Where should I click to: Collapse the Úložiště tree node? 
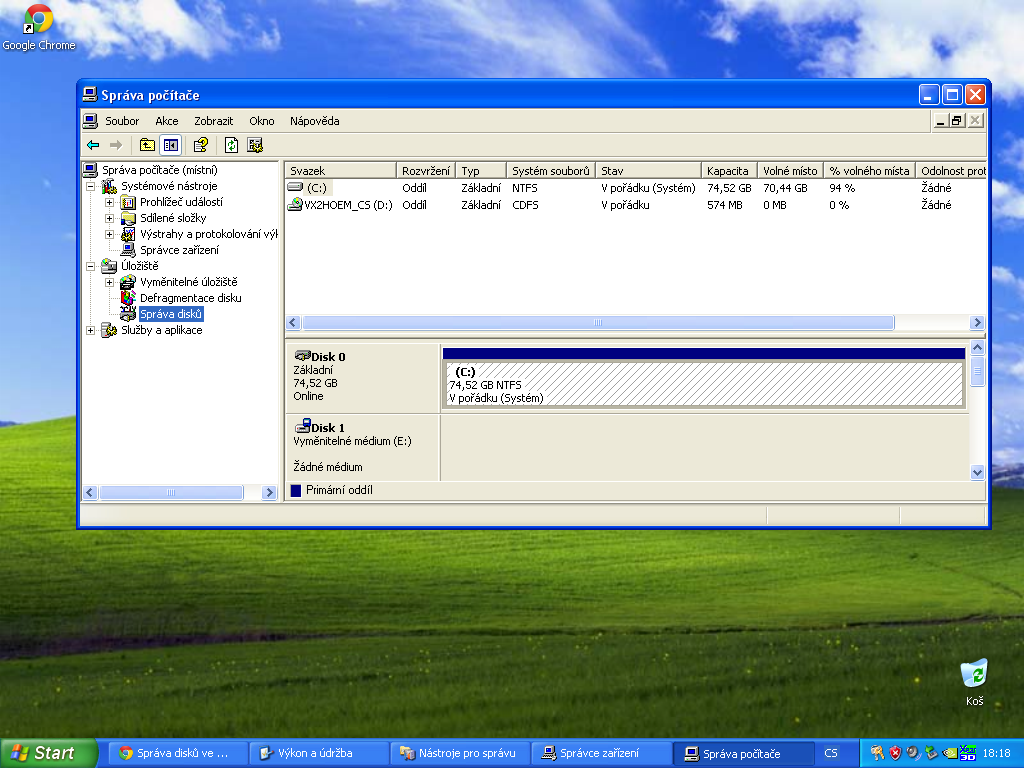91,266
